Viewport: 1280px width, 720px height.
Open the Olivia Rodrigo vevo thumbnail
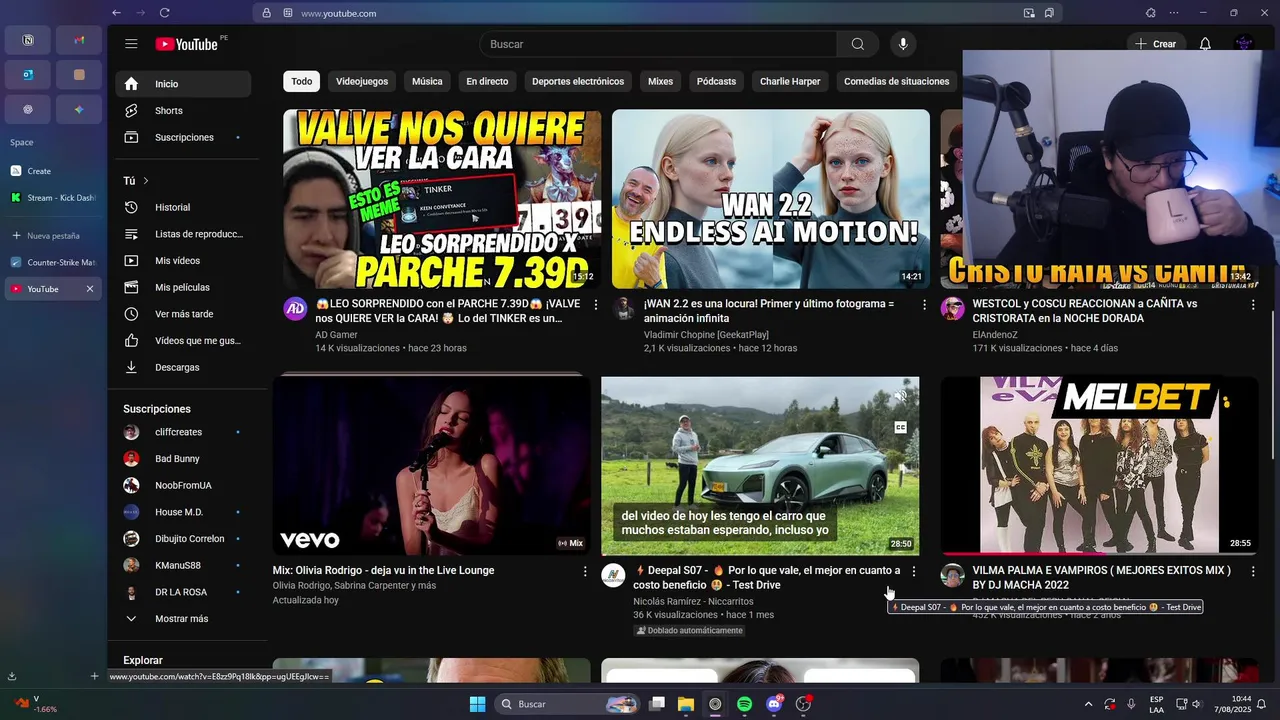[431, 466]
